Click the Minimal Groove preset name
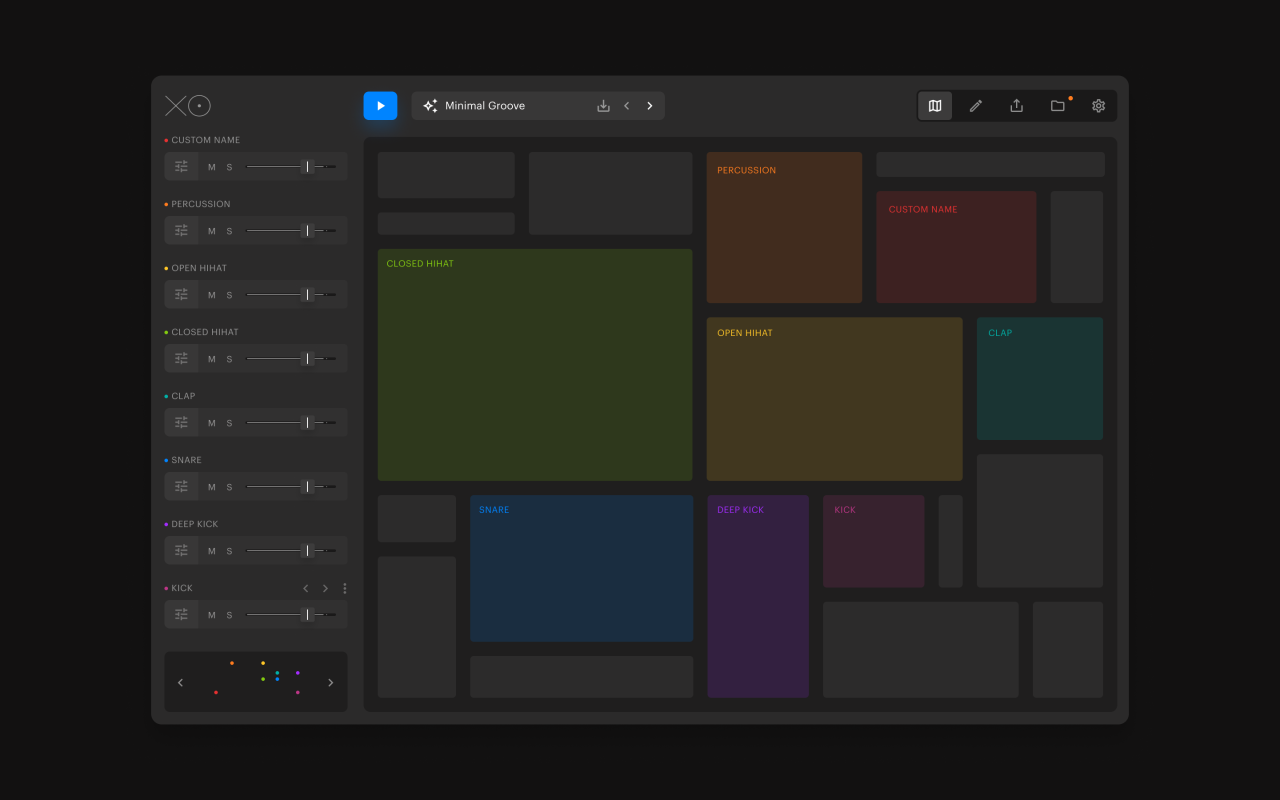The height and width of the screenshot is (800, 1280). pos(485,106)
